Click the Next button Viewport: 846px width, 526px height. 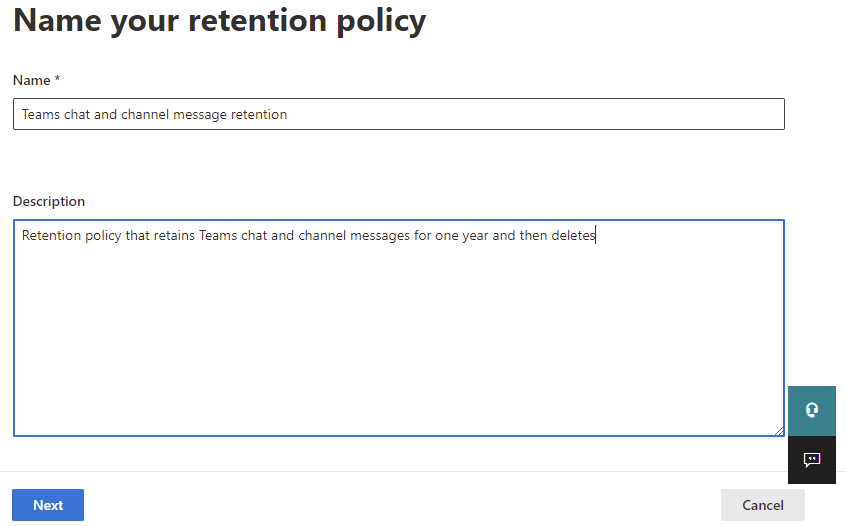tap(48, 505)
